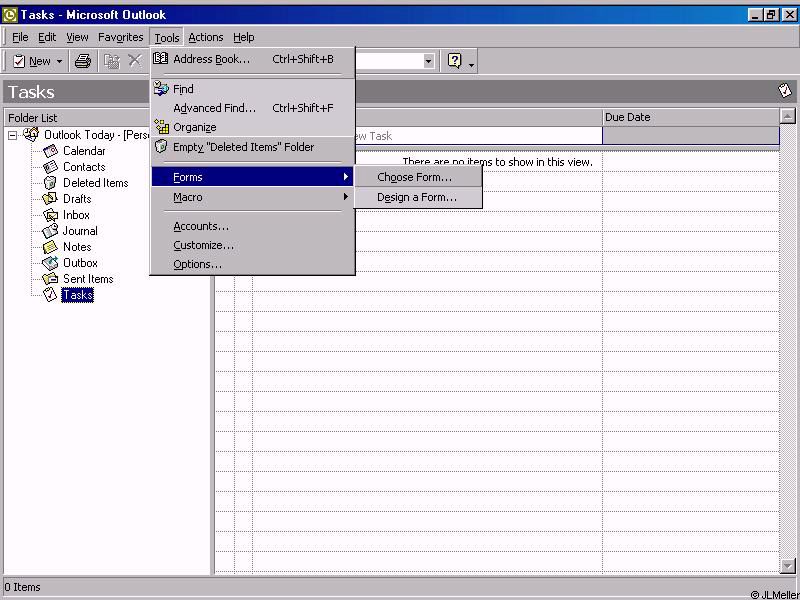Click Address Book... in Tools menu
This screenshot has width=800, height=600.
tap(211, 59)
